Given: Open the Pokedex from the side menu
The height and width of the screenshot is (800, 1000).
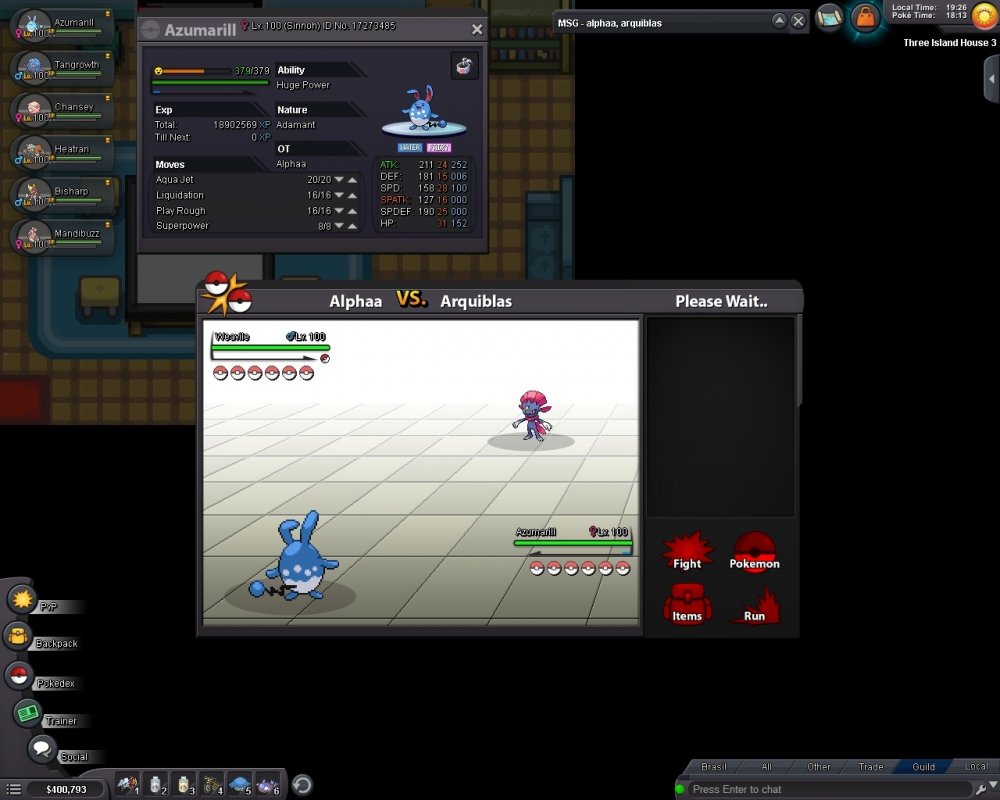Looking at the screenshot, I should tap(18, 675).
